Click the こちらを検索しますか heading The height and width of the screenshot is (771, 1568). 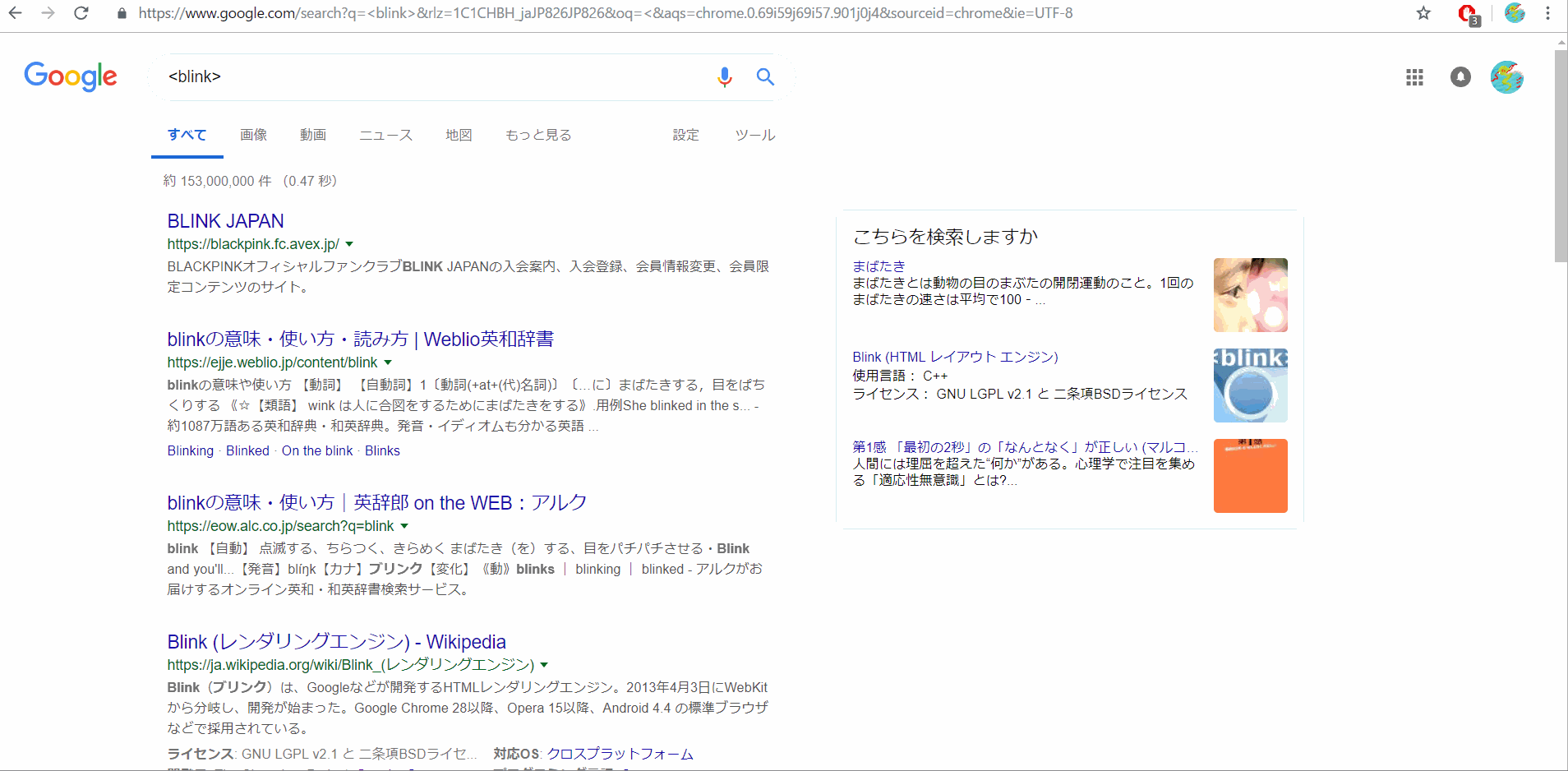click(x=946, y=237)
